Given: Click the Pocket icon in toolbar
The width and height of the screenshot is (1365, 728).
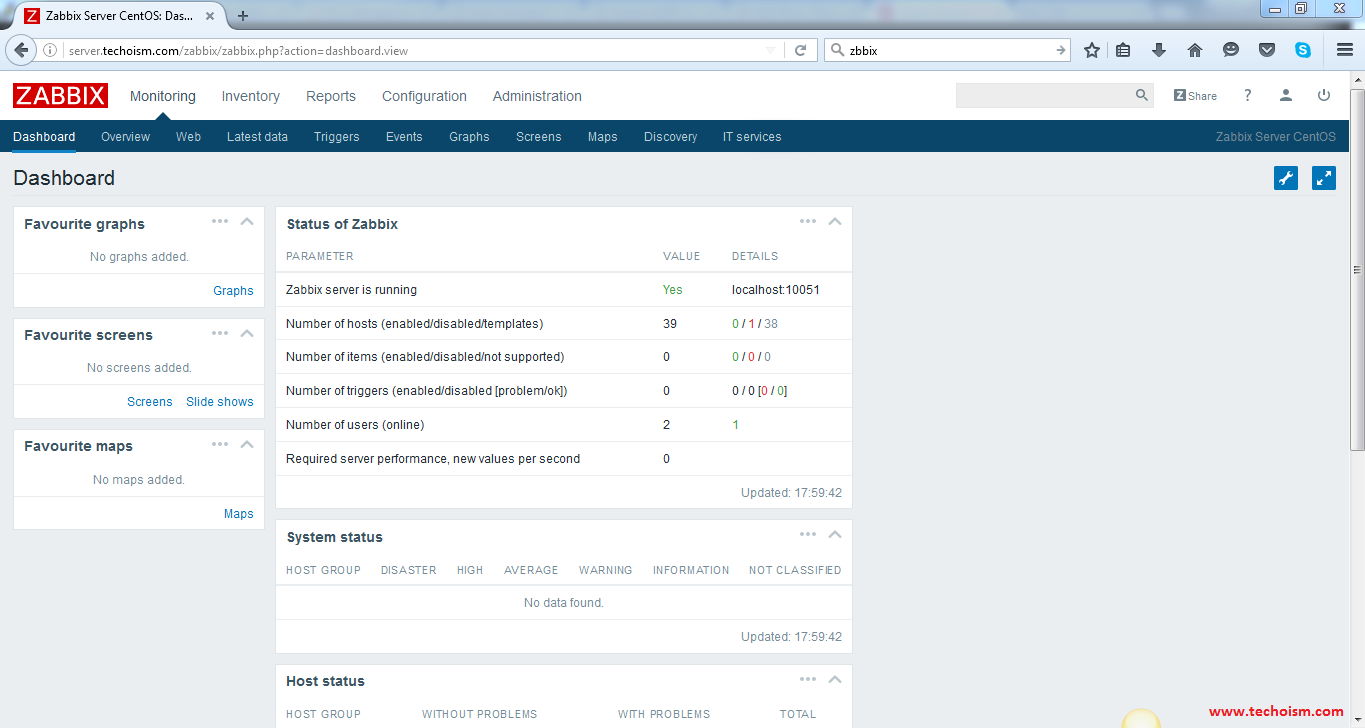Looking at the screenshot, I should pos(1267,50).
